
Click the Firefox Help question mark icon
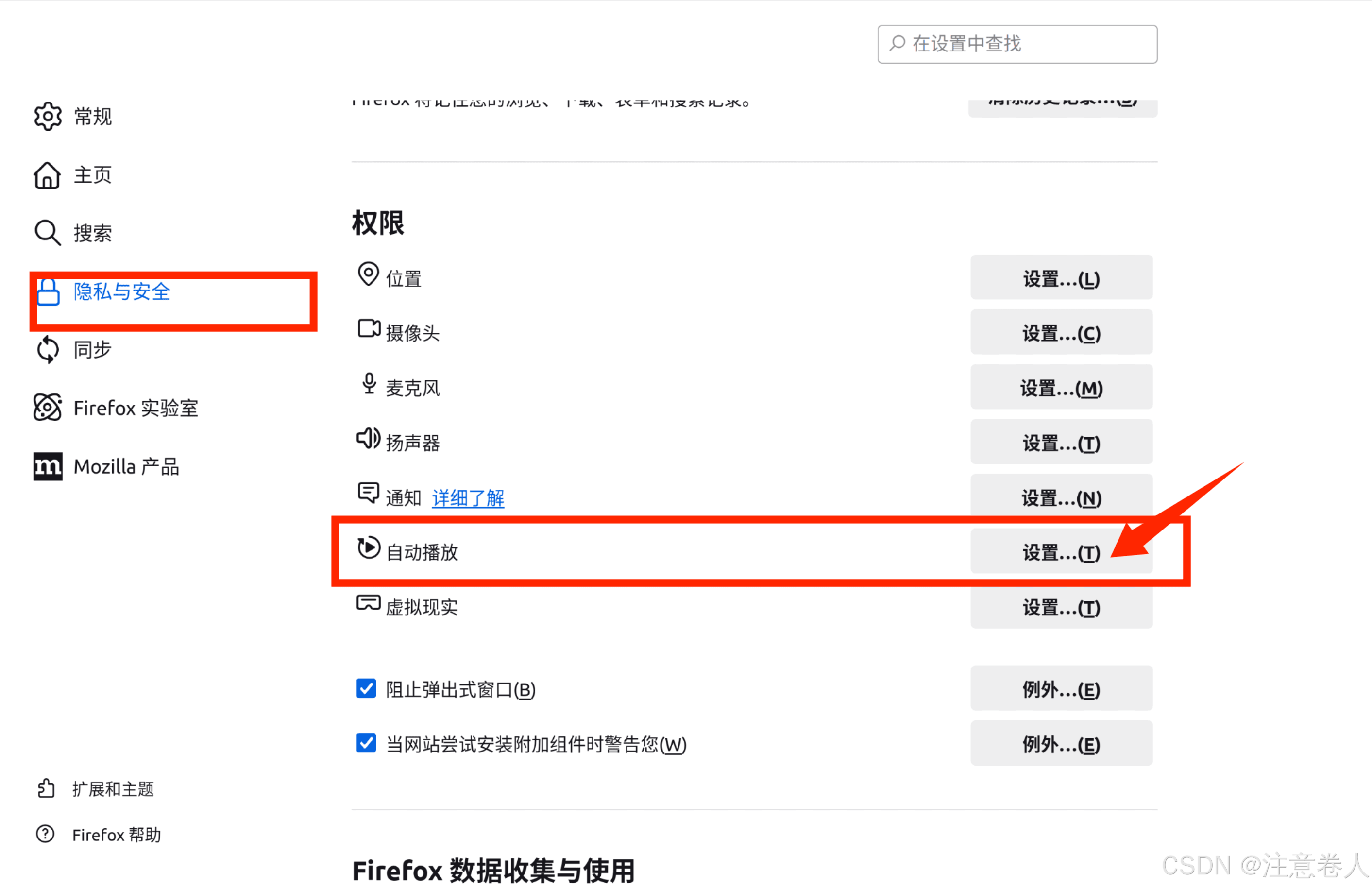[x=45, y=834]
